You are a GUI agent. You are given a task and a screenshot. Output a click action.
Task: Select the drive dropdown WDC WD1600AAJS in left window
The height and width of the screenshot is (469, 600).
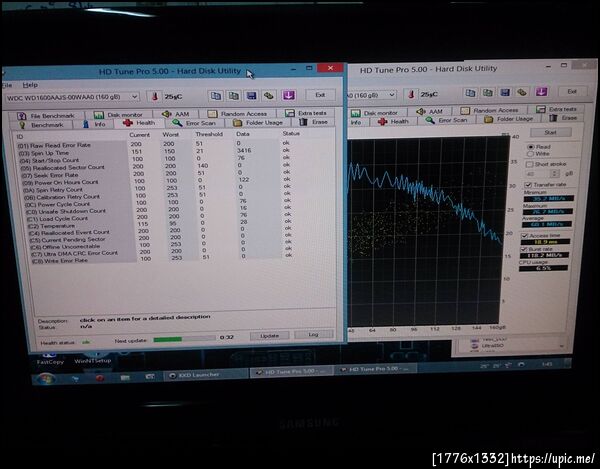tap(72, 97)
